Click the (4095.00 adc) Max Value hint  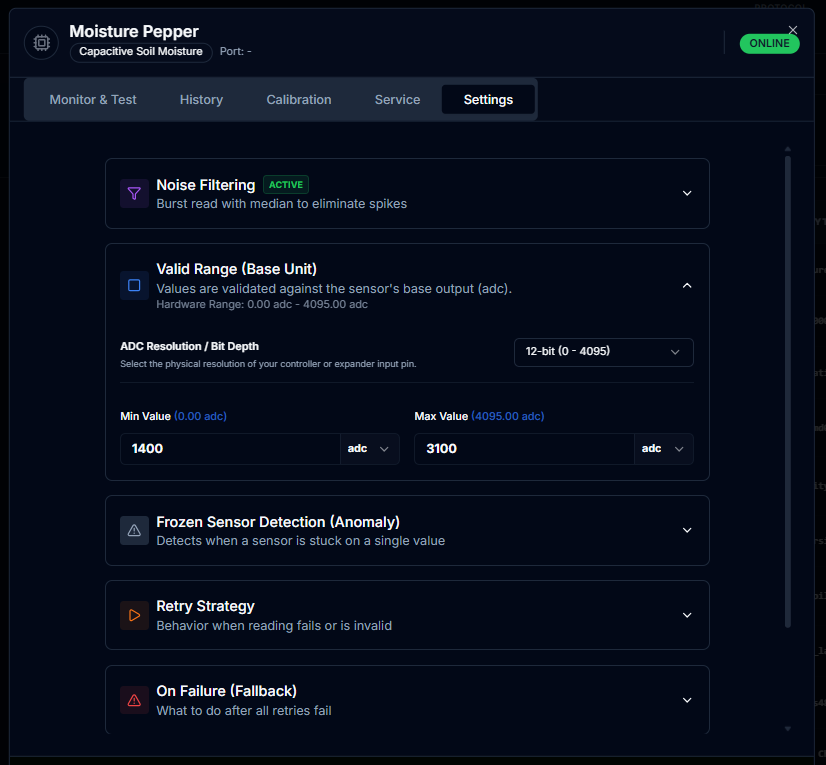click(507, 416)
